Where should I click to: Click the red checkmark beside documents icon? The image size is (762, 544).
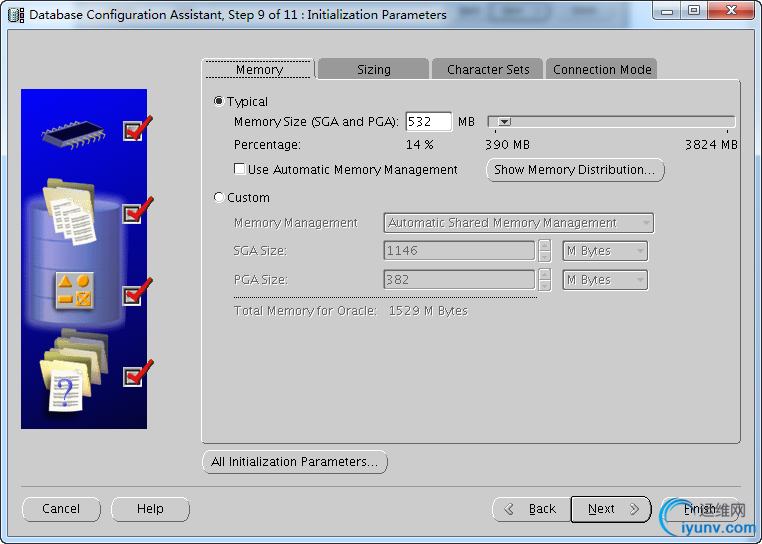137,210
